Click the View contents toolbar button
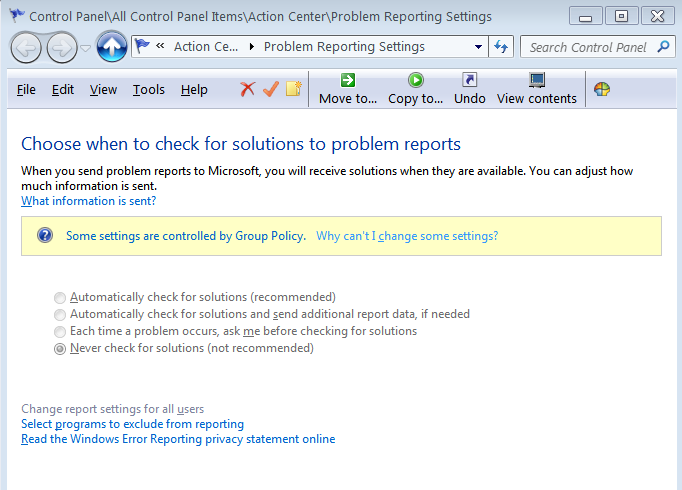682x490 pixels. [x=537, y=89]
